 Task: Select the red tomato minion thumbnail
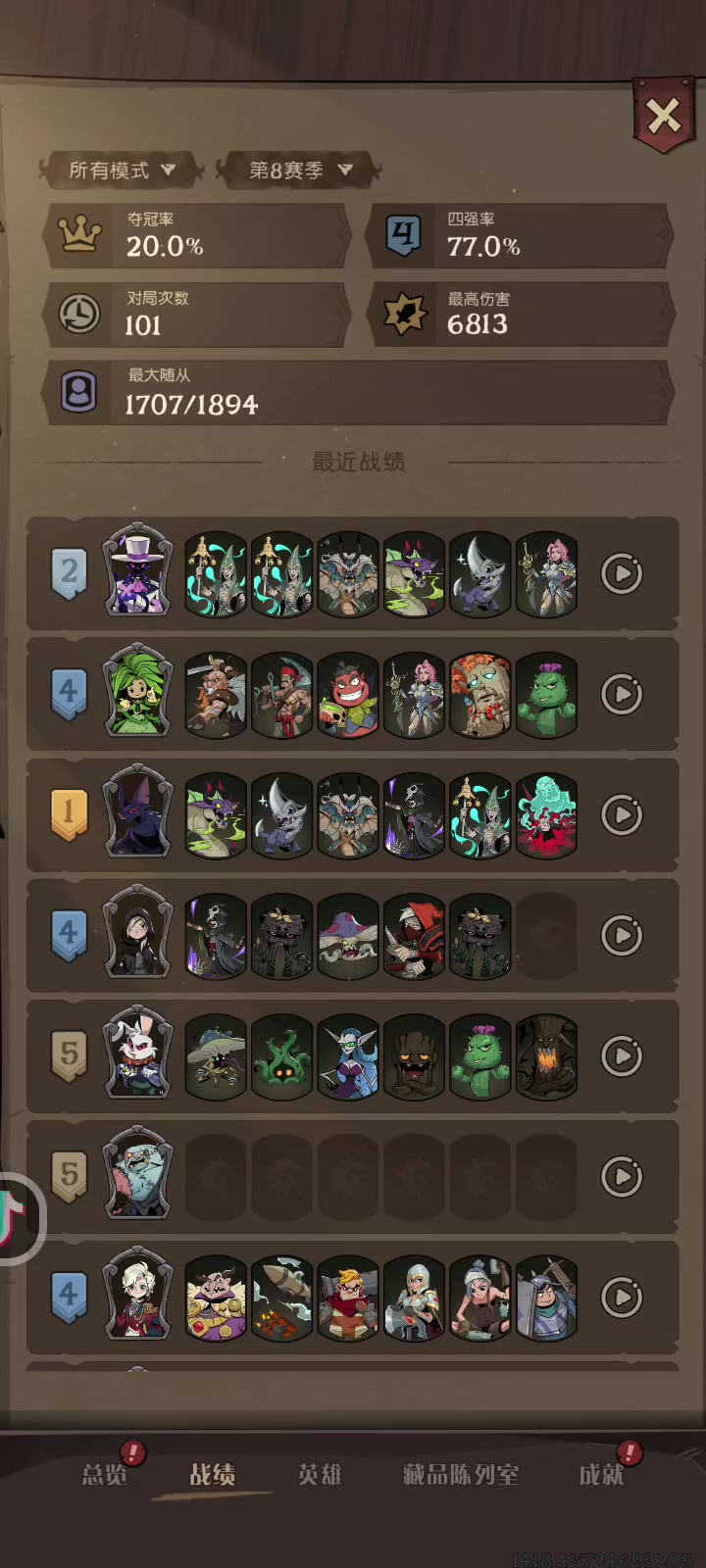(x=348, y=695)
